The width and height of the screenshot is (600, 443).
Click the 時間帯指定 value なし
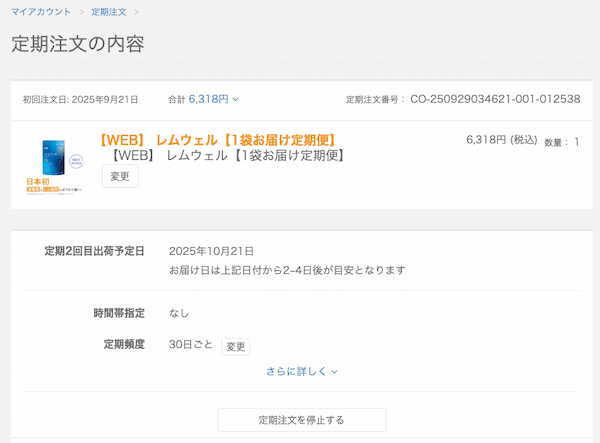click(179, 313)
